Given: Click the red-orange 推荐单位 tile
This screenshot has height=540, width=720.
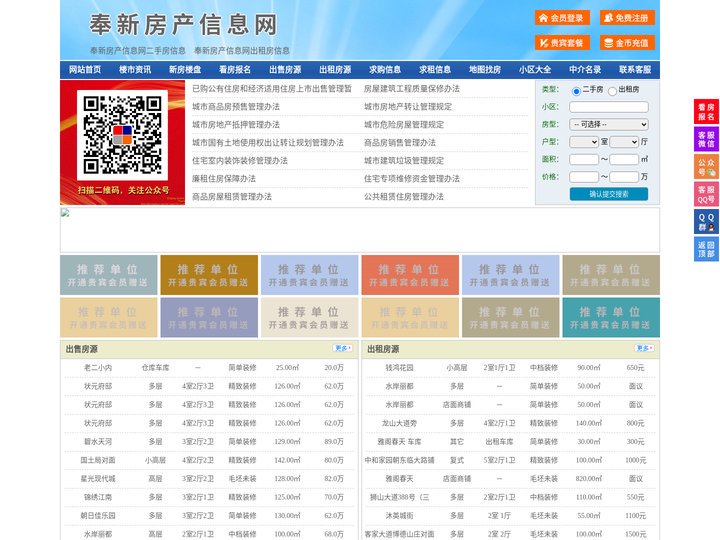Looking at the screenshot, I should click(x=410, y=275).
